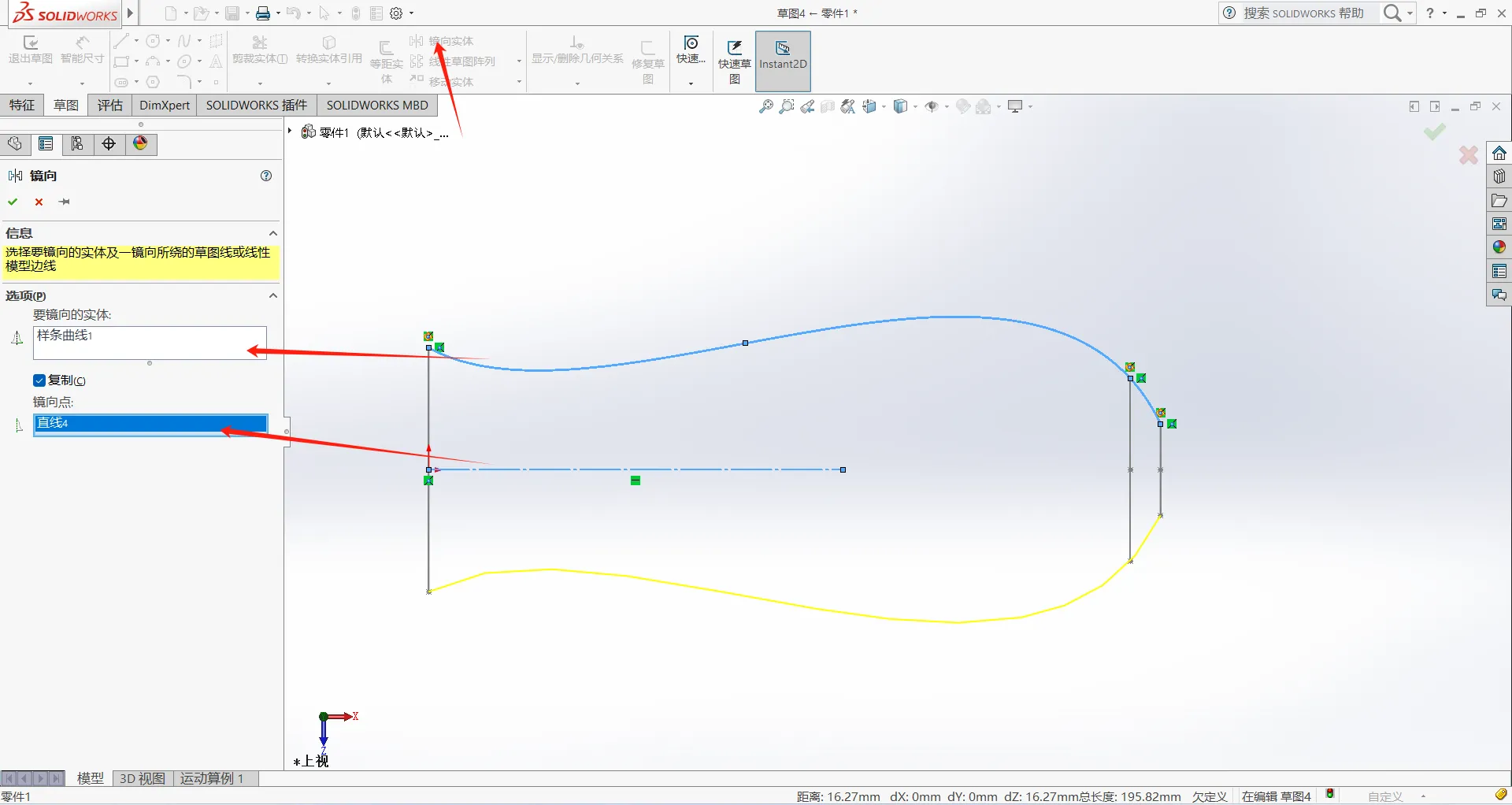Open Custom Properties icon in task pane
Viewport: 1512px width, 805px height.
point(1499,271)
